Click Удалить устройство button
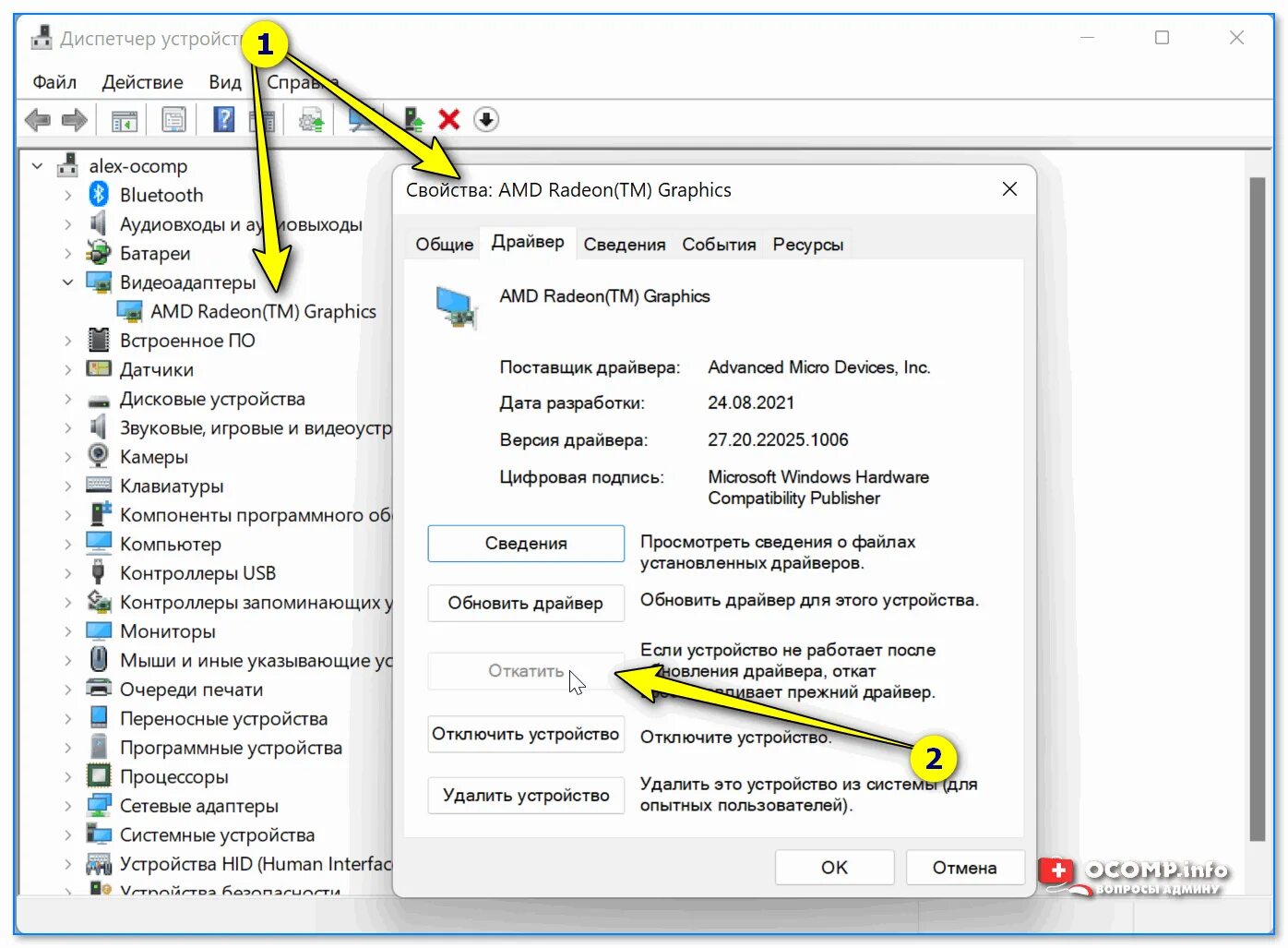1288x948 pixels. [x=526, y=796]
